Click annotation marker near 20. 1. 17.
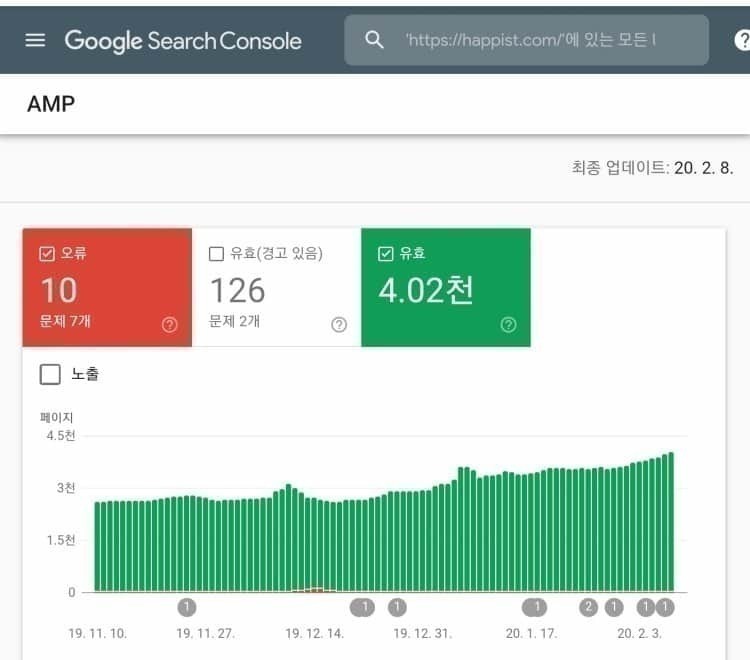This screenshot has height=660, width=750. 537,607
